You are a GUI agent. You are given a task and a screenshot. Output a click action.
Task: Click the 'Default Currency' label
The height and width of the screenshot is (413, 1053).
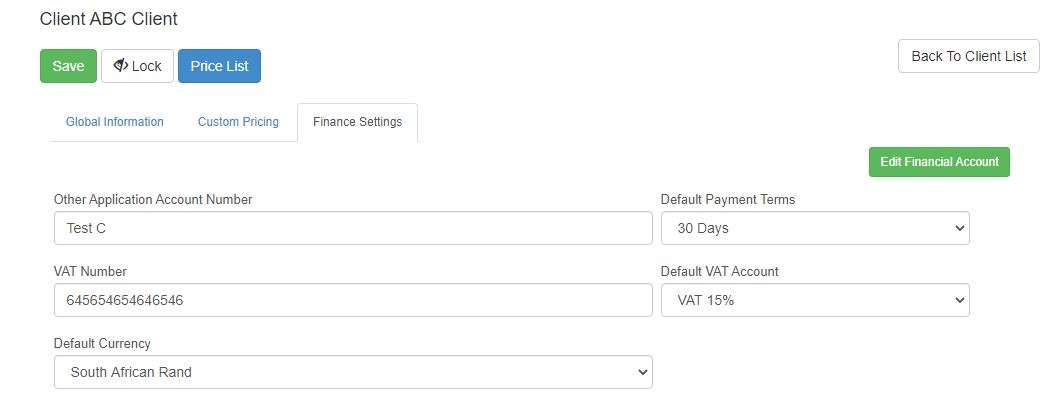pyautogui.click(x=102, y=343)
